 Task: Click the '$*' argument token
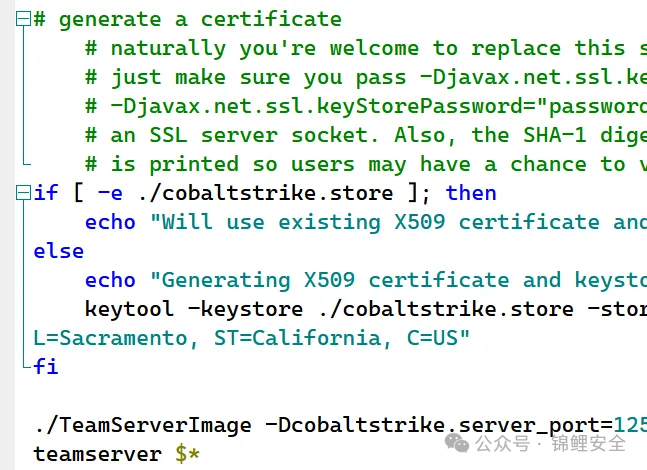(x=187, y=454)
